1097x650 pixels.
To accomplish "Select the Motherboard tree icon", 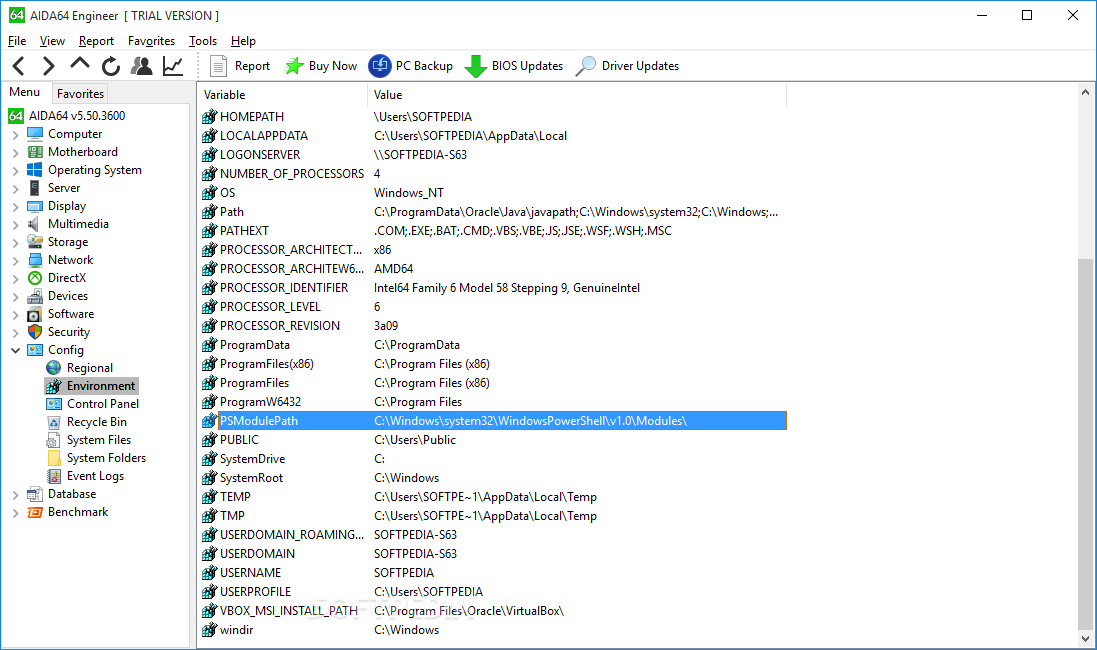I will coord(35,152).
